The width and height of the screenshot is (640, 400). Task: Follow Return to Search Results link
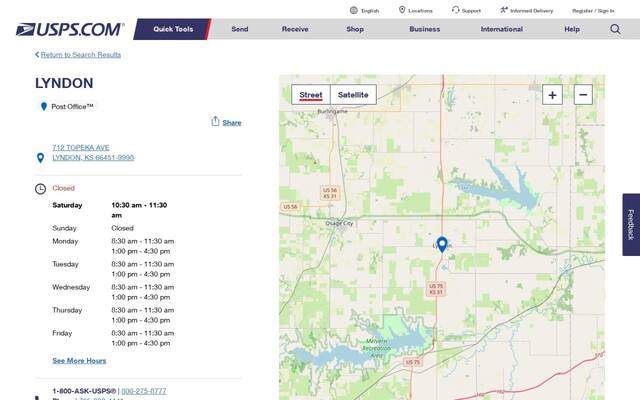81,55
